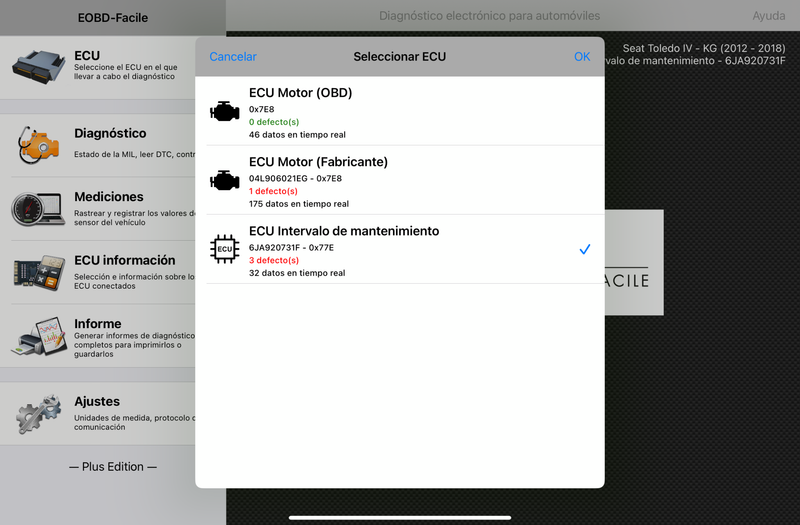The width and height of the screenshot is (800, 525).
Task: Open Mediciones gauge and laptop icon
Action: (38, 209)
